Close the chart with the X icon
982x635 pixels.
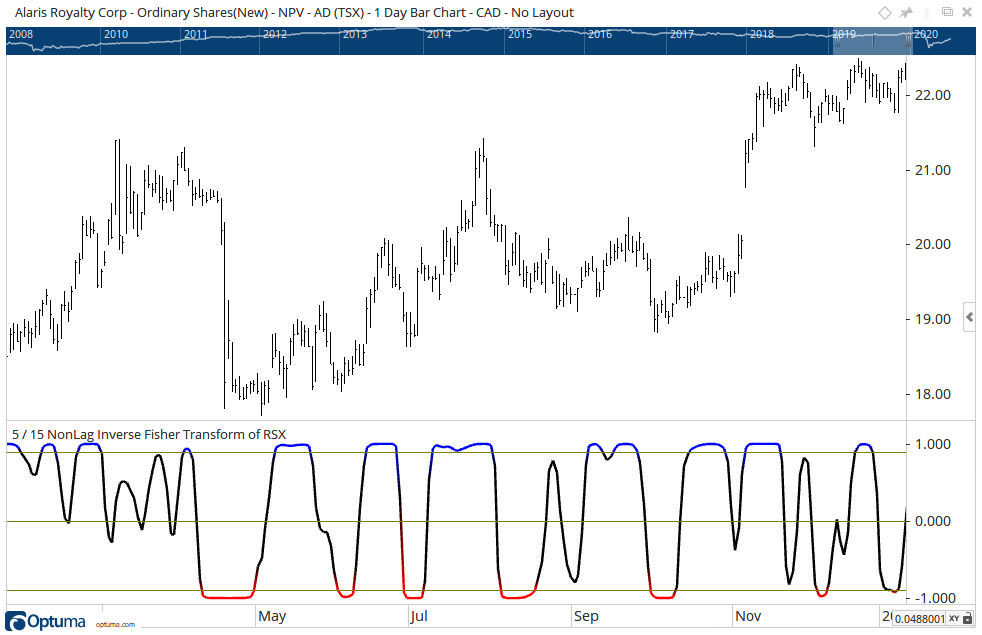point(967,12)
